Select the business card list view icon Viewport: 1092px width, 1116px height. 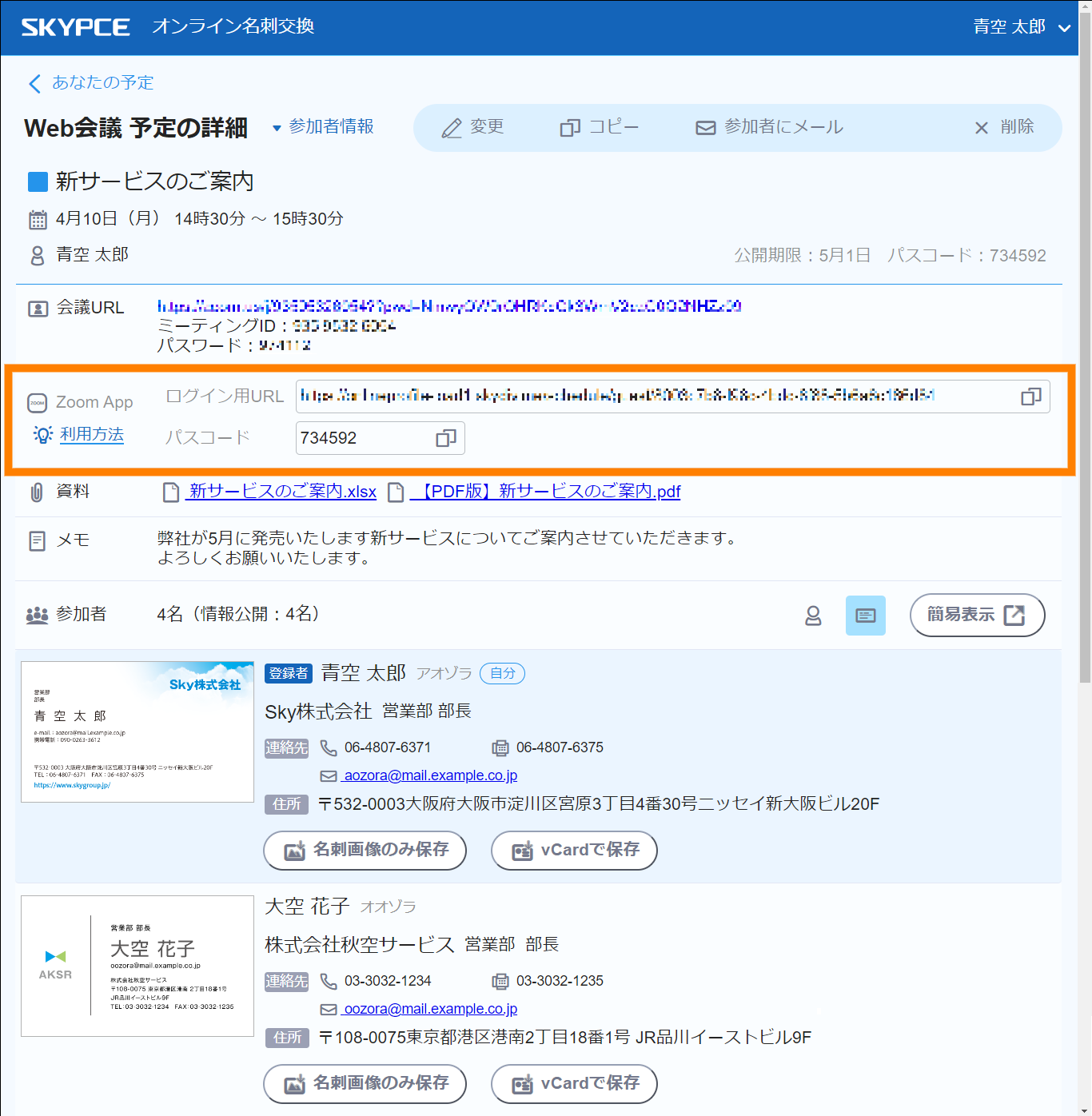(865, 616)
